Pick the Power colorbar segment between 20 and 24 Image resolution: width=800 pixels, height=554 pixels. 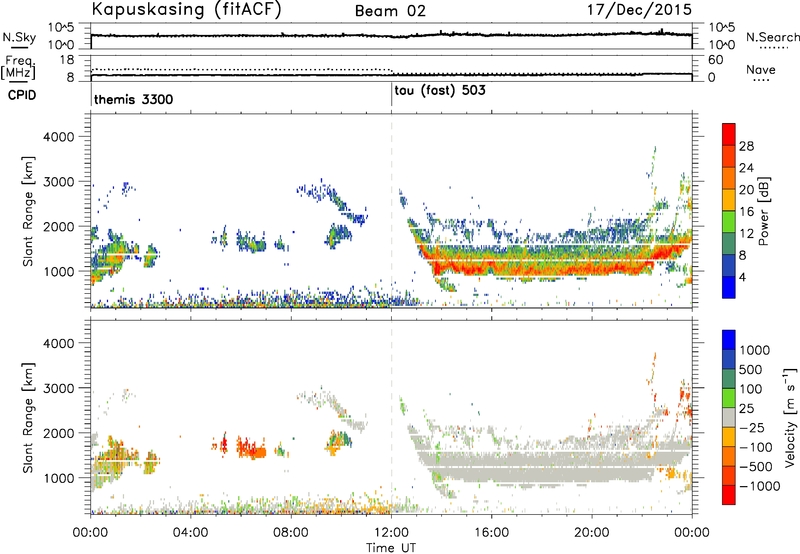click(x=729, y=178)
